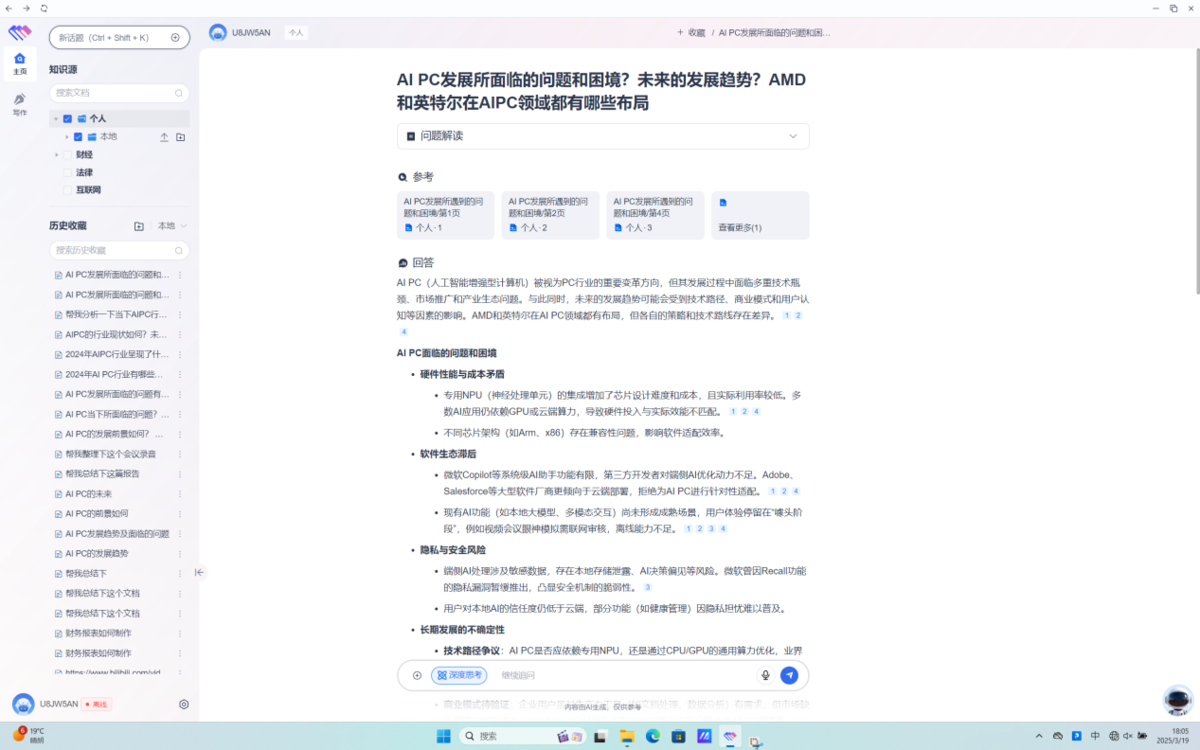
Task: Click the add folder icon beside 历史收藏
Action: pyautogui.click(x=139, y=226)
